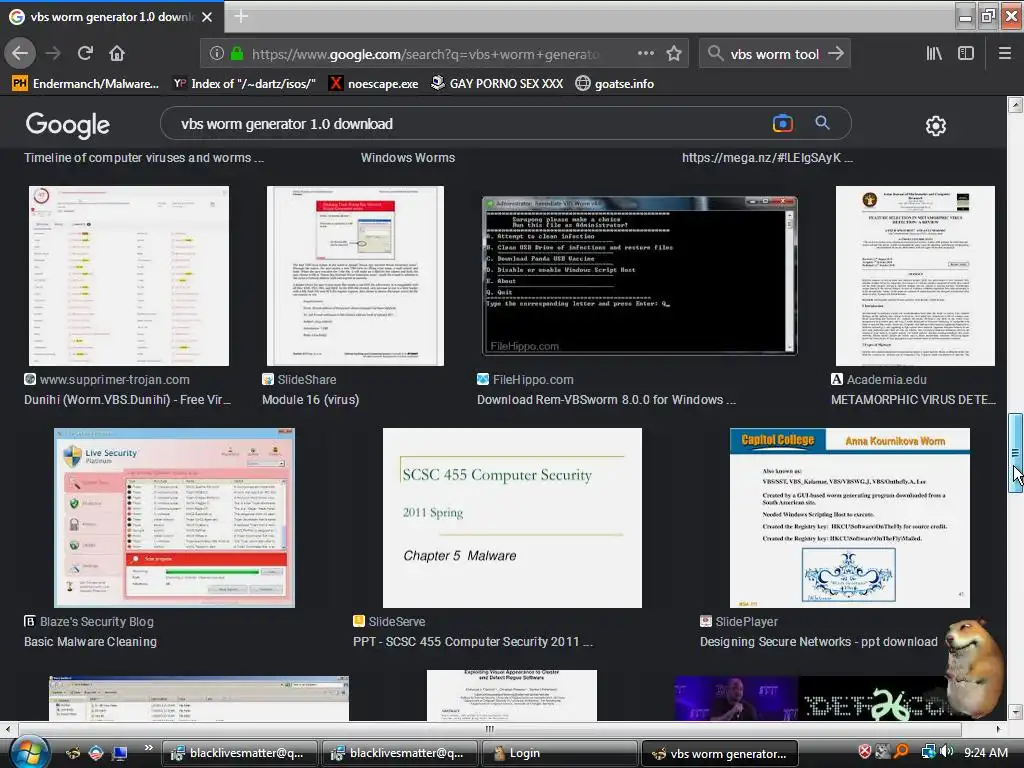Go back to the previous page

[20, 53]
